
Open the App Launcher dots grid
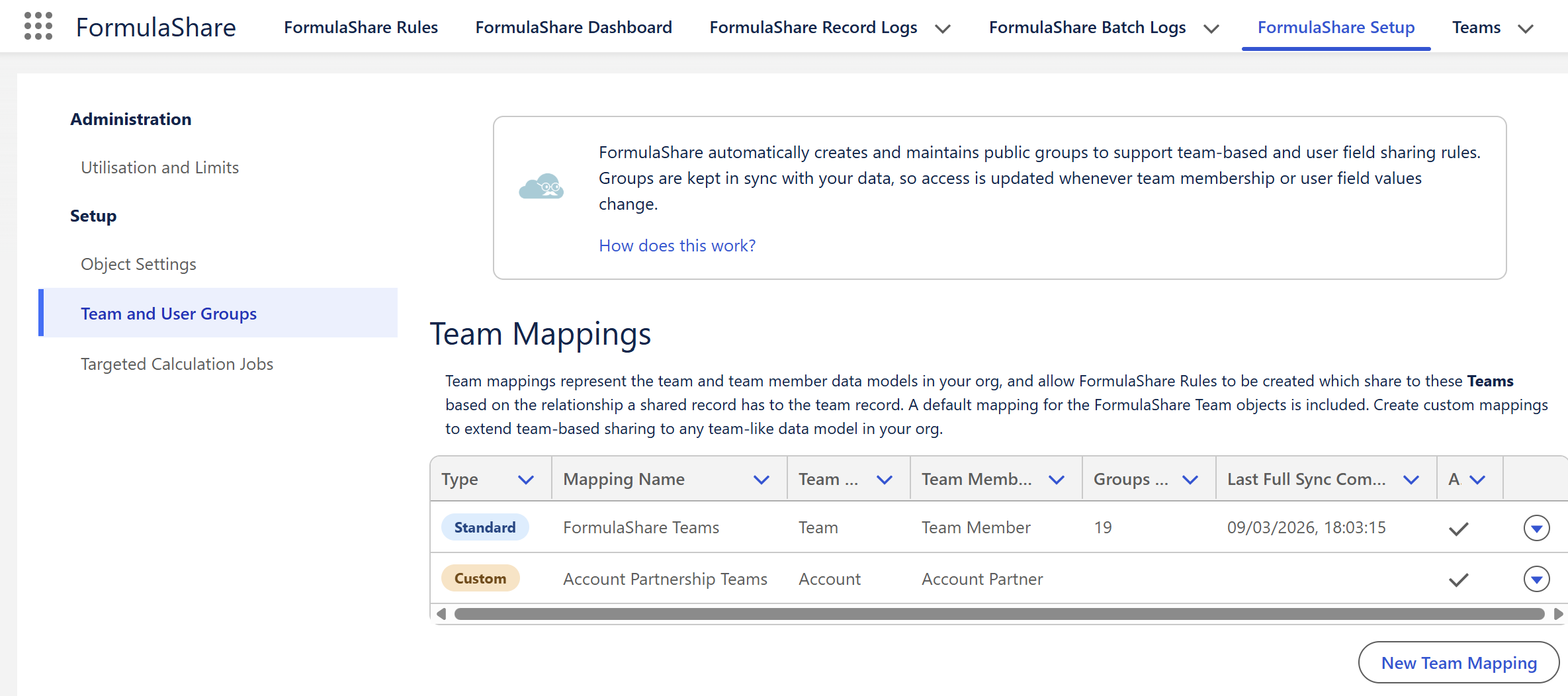38,26
